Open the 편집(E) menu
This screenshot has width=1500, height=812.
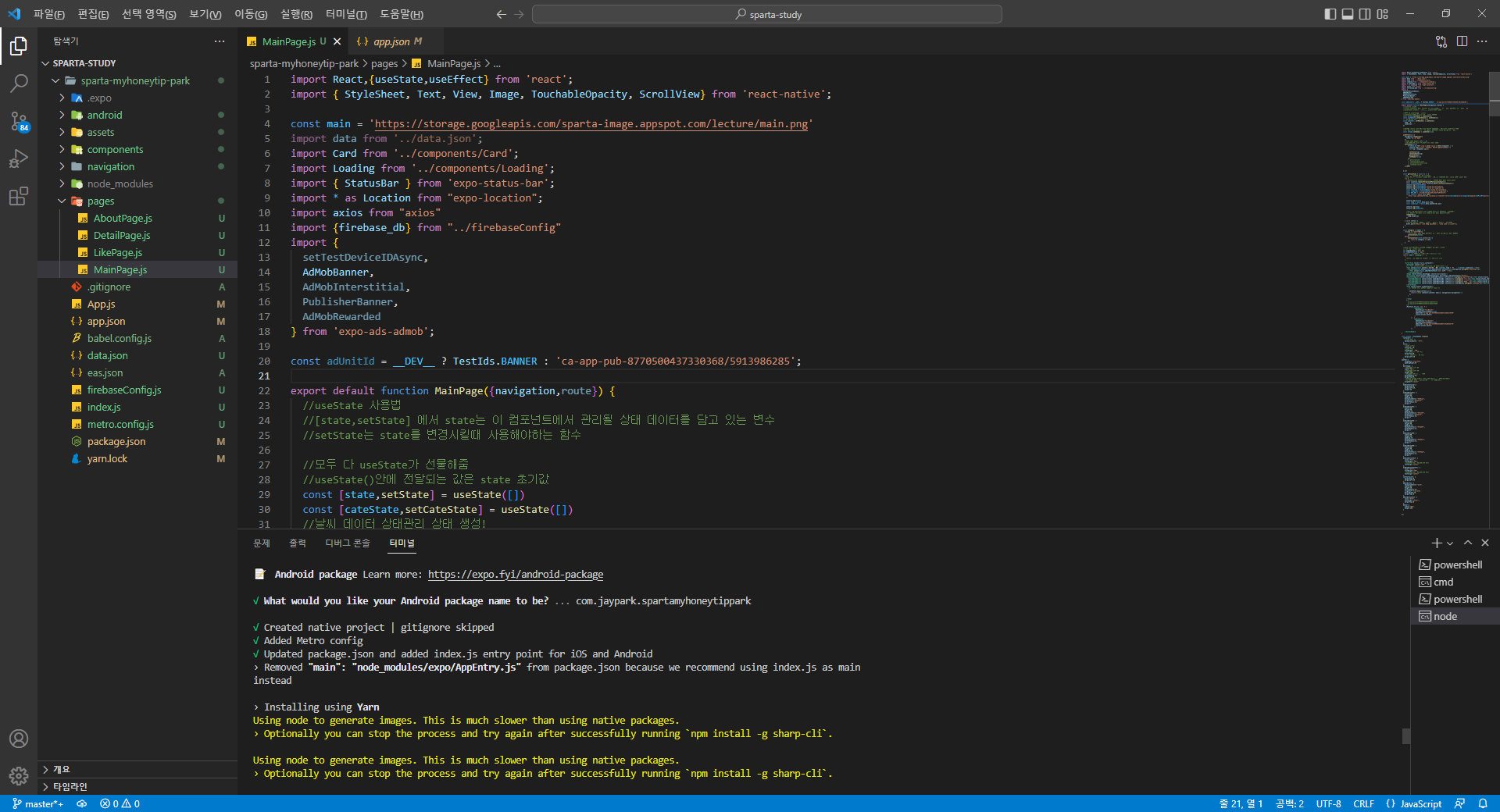94,14
